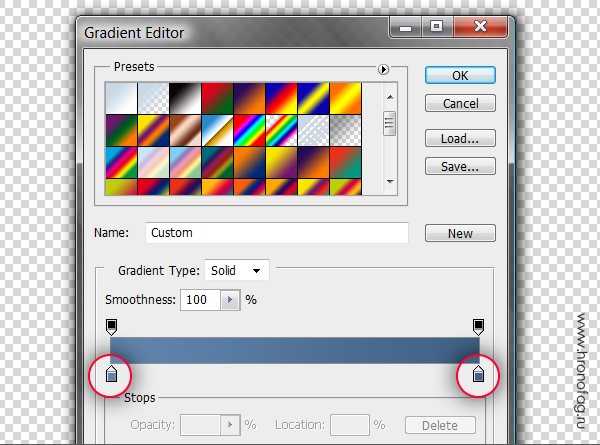Click into the Name field containing Custom
The width and height of the screenshot is (600, 445).
[x=277, y=233]
